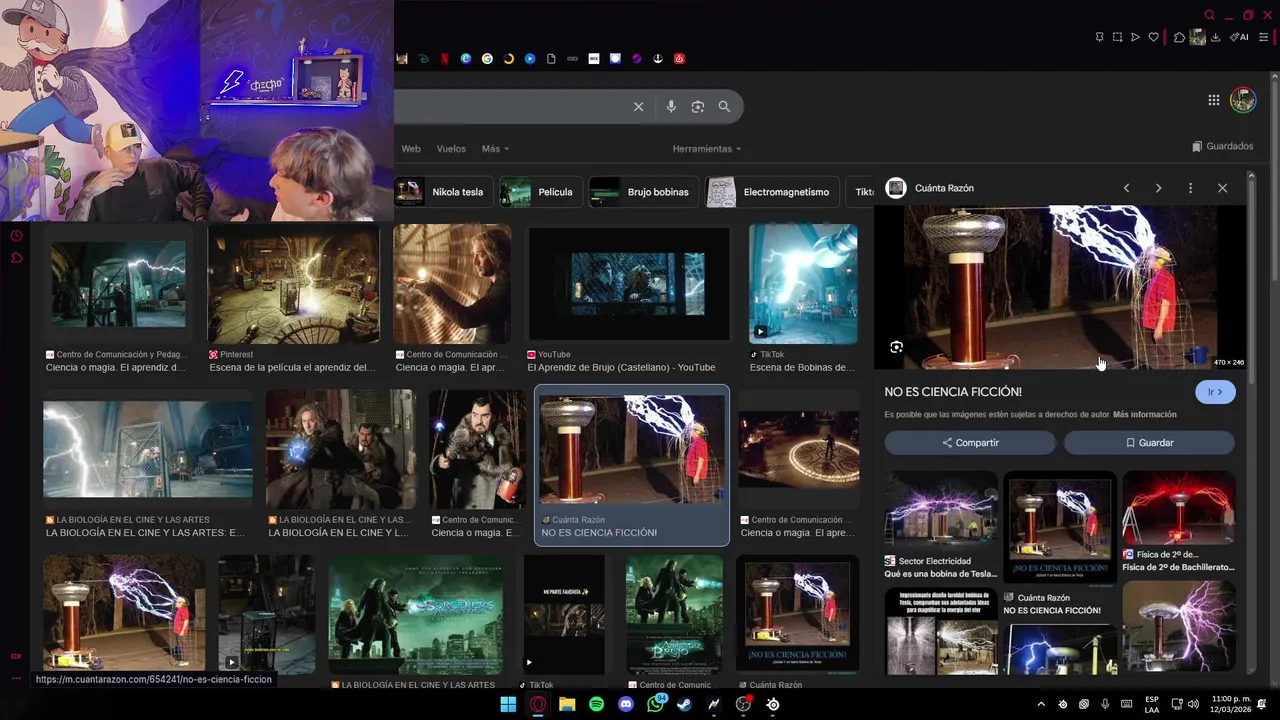Viewport: 1280px width, 720px height.
Task: Click the heart bookmark icon in browser toolbar
Action: 1153,37
